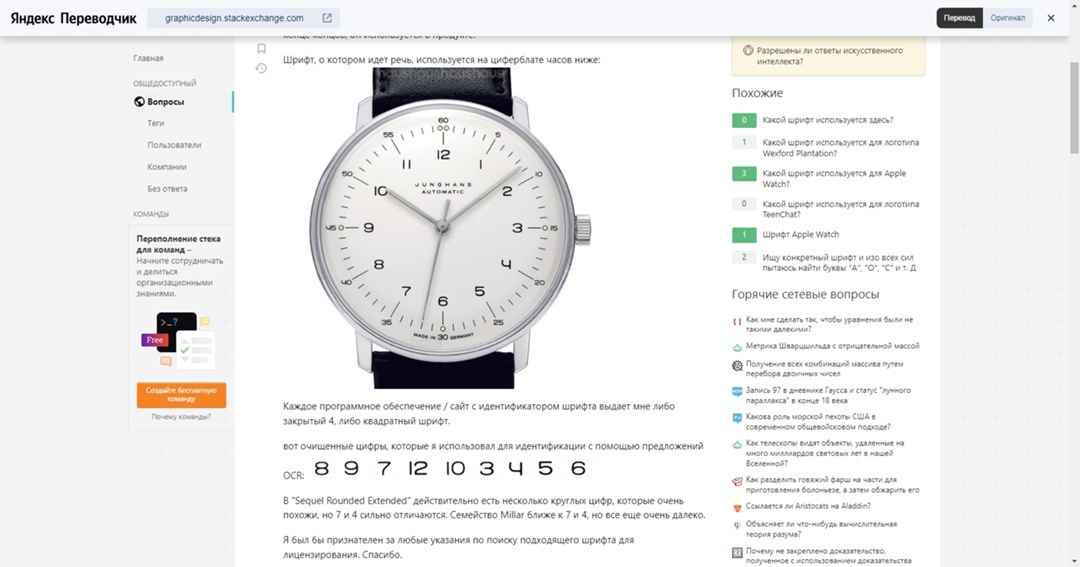Click the Яндекс Переводчик logo
The width and height of the screenshot is (1080, 567).
[73, 19]
